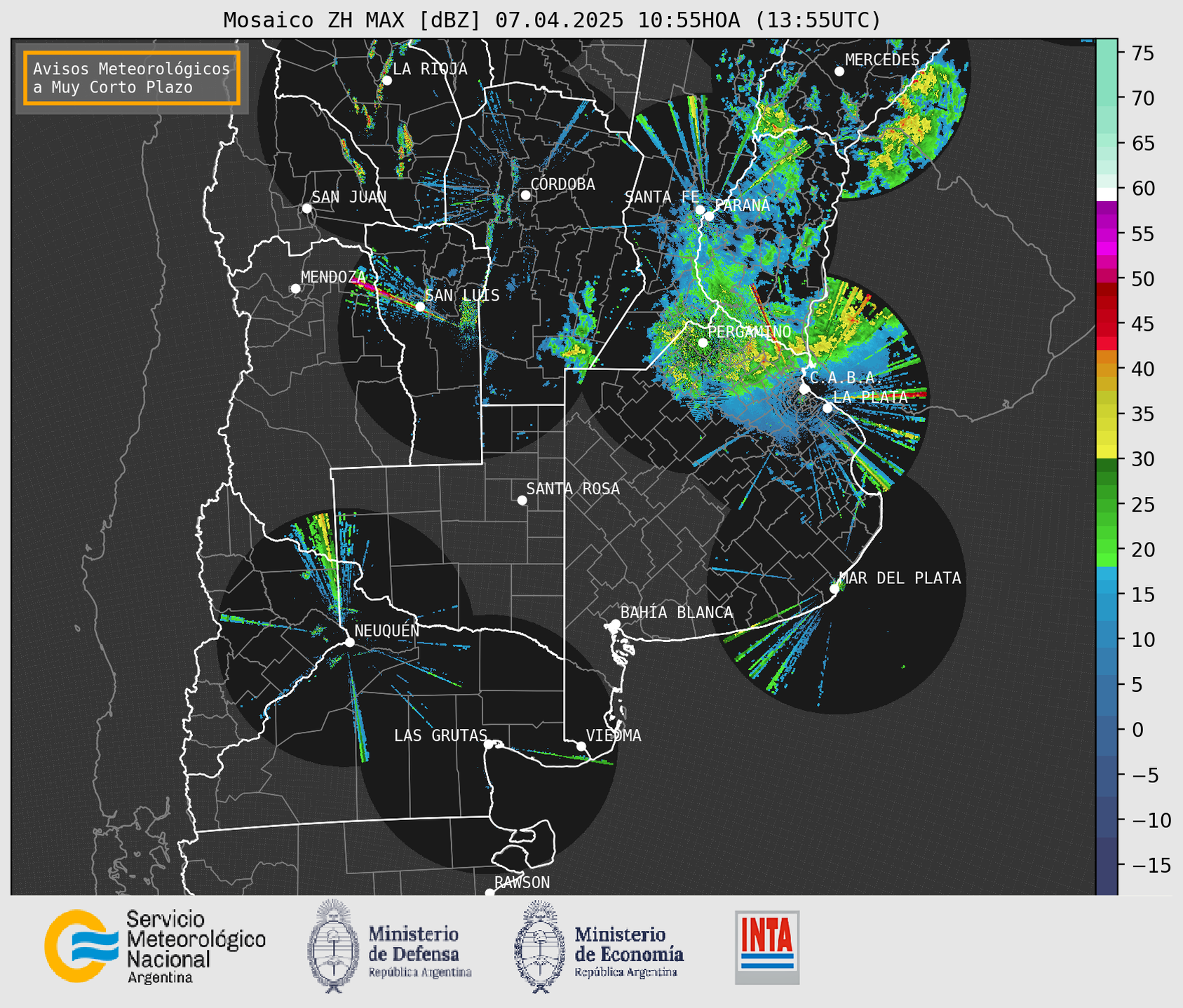Click the CÓRDOBA city marker dot
The height and width of the screenshot is (1008, 1183).
point(525,195)
